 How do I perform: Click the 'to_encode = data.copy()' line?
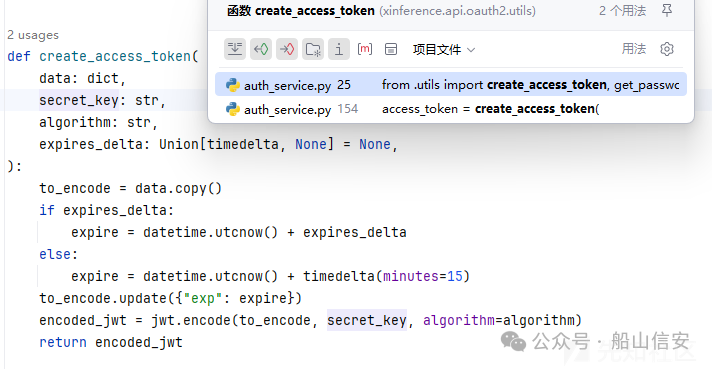130,188
